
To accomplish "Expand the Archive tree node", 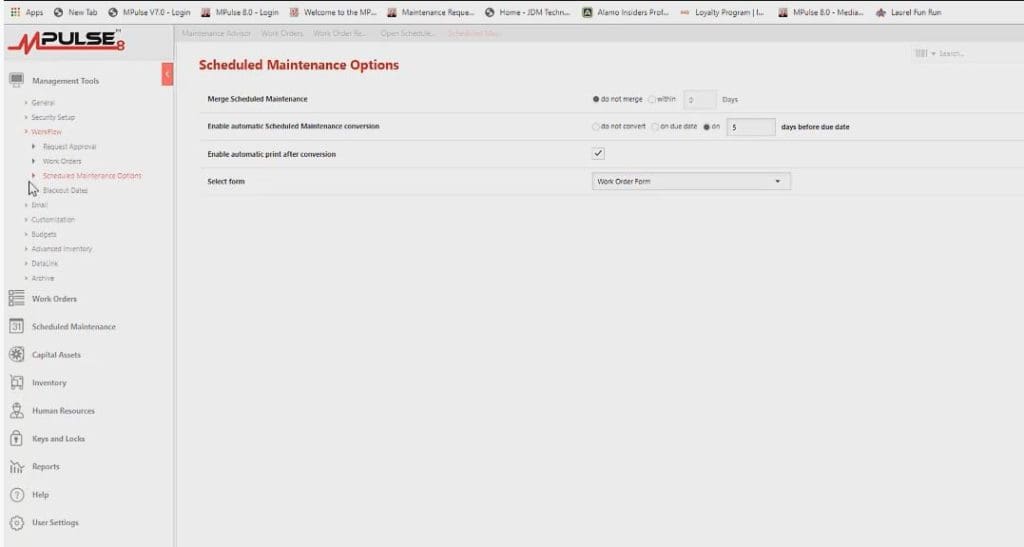I will [26, 278].
